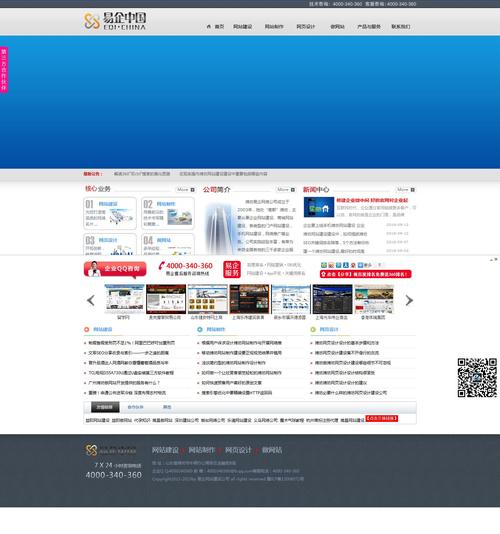Go to the home icon in navigation
This screenshot has height=534, width=500.
tap(209, 26)
